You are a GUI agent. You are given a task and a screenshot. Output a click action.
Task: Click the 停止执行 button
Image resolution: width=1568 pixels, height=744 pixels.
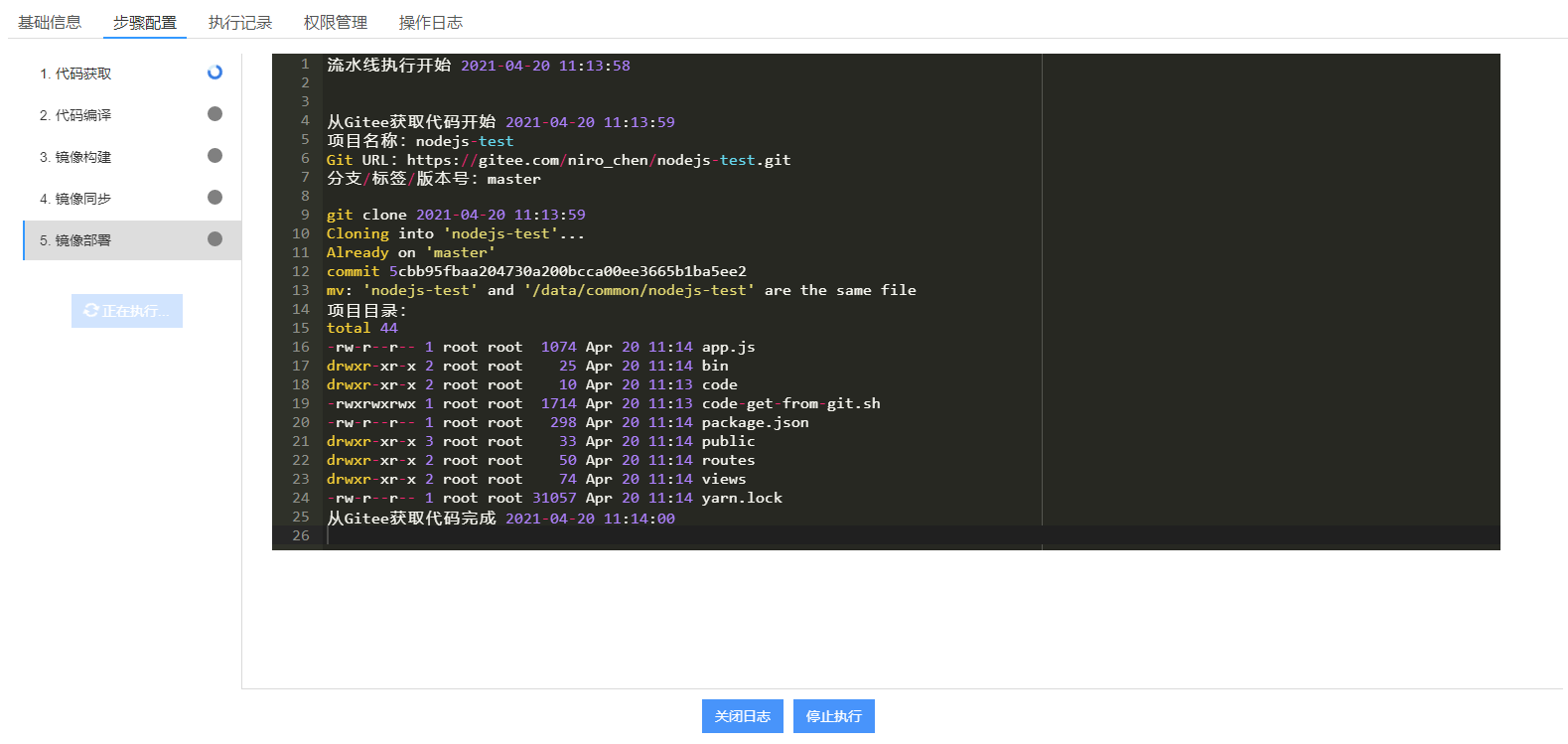pos(834,716)
